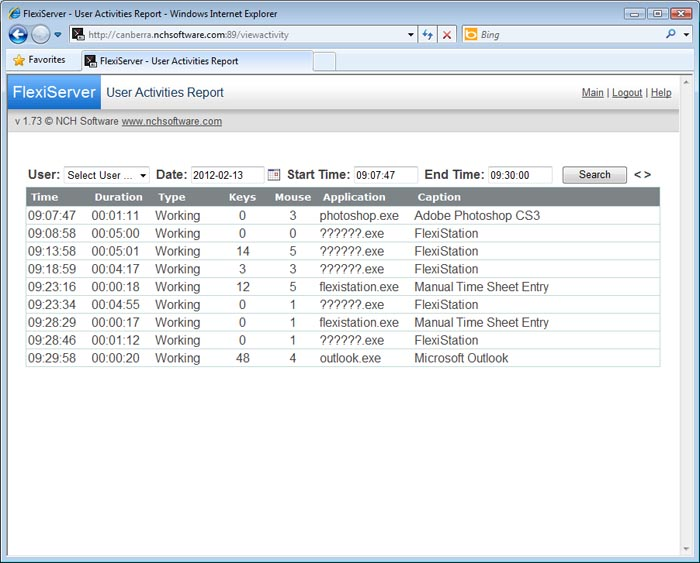Screen dimensions: 700x563
Task: Click the Search button
Action: (594, 175)
